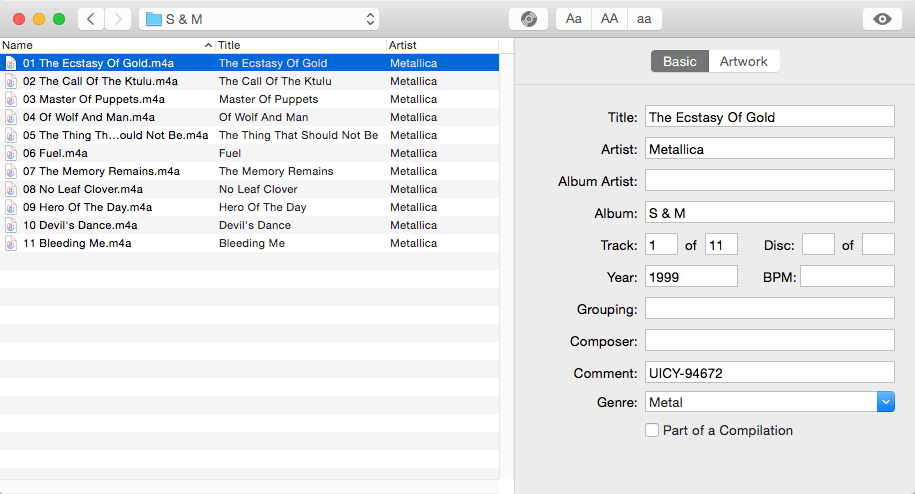Click title cell The Thing That Should Not Be

point(298,135)
